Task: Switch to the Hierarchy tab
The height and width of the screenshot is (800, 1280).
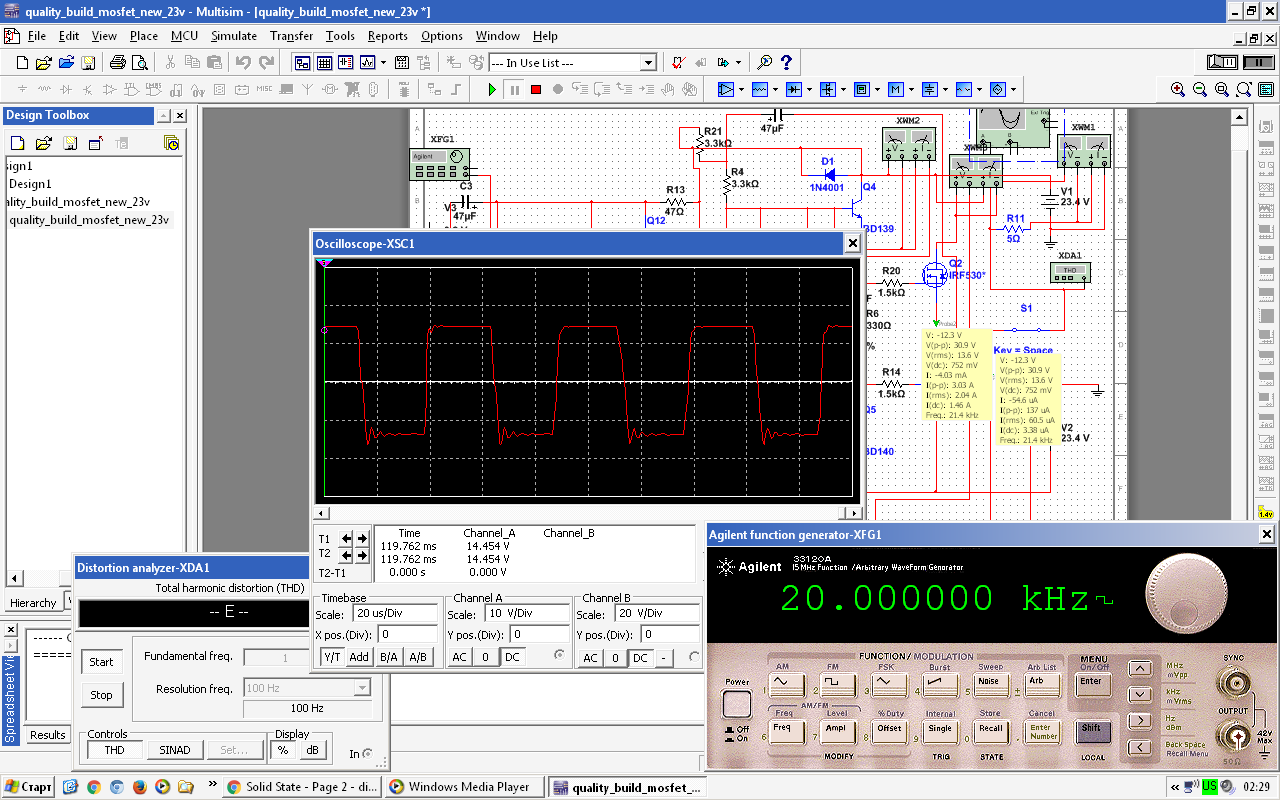Action: tap(33, 603)
